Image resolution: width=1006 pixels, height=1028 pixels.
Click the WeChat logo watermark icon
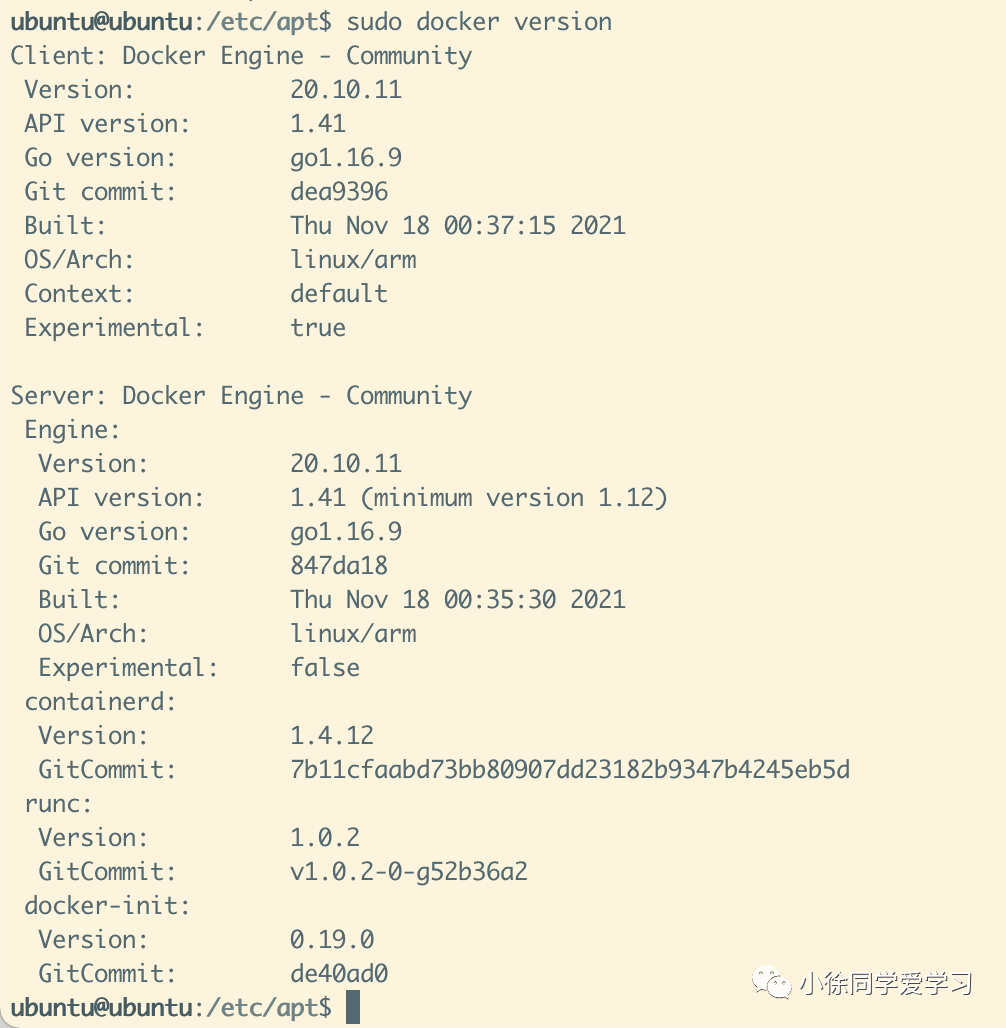tap(772, 982)
